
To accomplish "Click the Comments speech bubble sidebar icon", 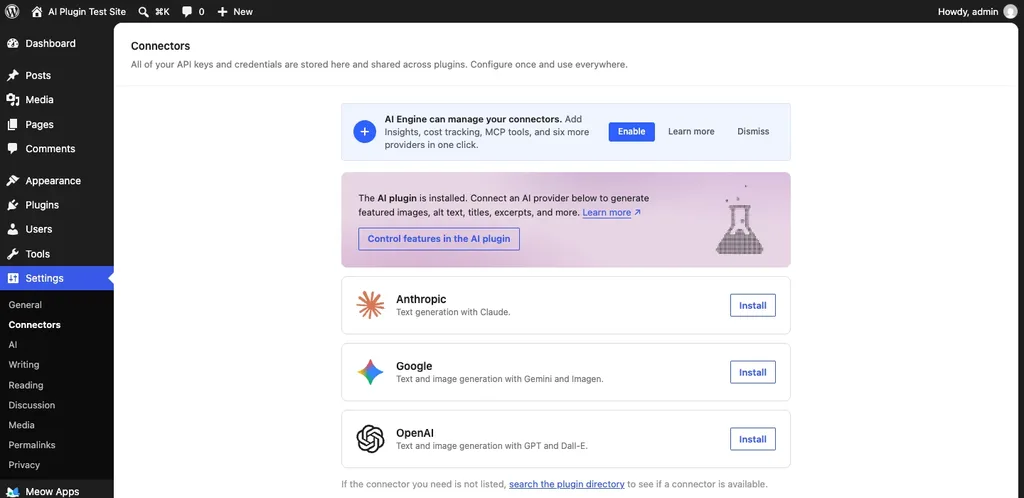I will tap(12, 148).
